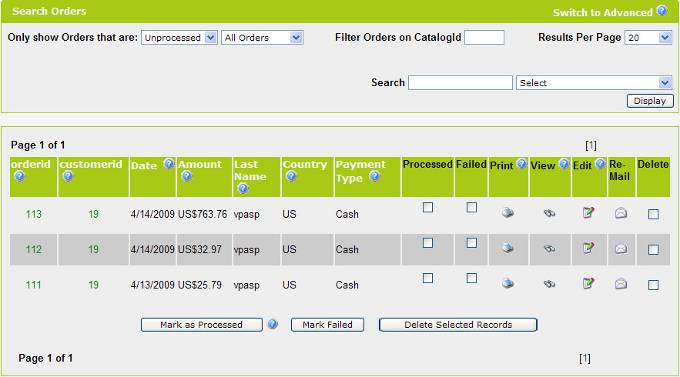Open Results Per Page dropdown
680x377 pixels.
(x=648, y=38)
